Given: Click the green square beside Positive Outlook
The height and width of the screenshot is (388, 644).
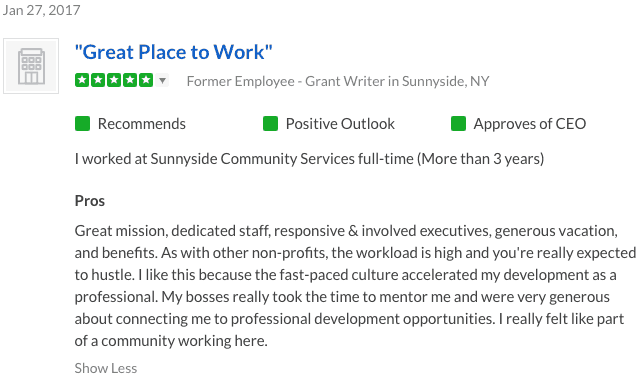Looking at the screenshot, I should pyautogui.click(x=270, y=124).
